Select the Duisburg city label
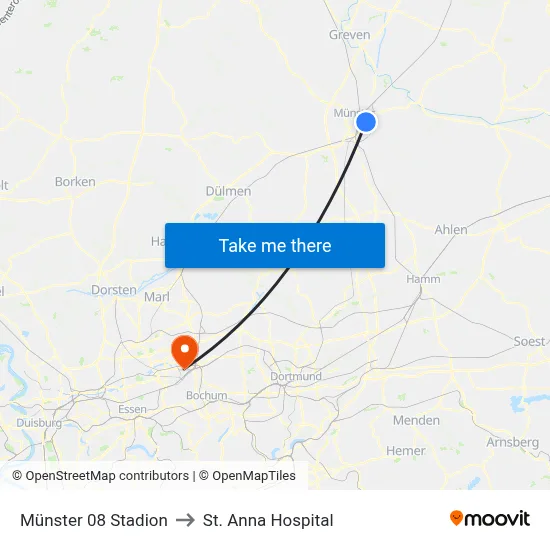Screen dimensions: 550x550 pyautogui.click(x=39, y=423)
